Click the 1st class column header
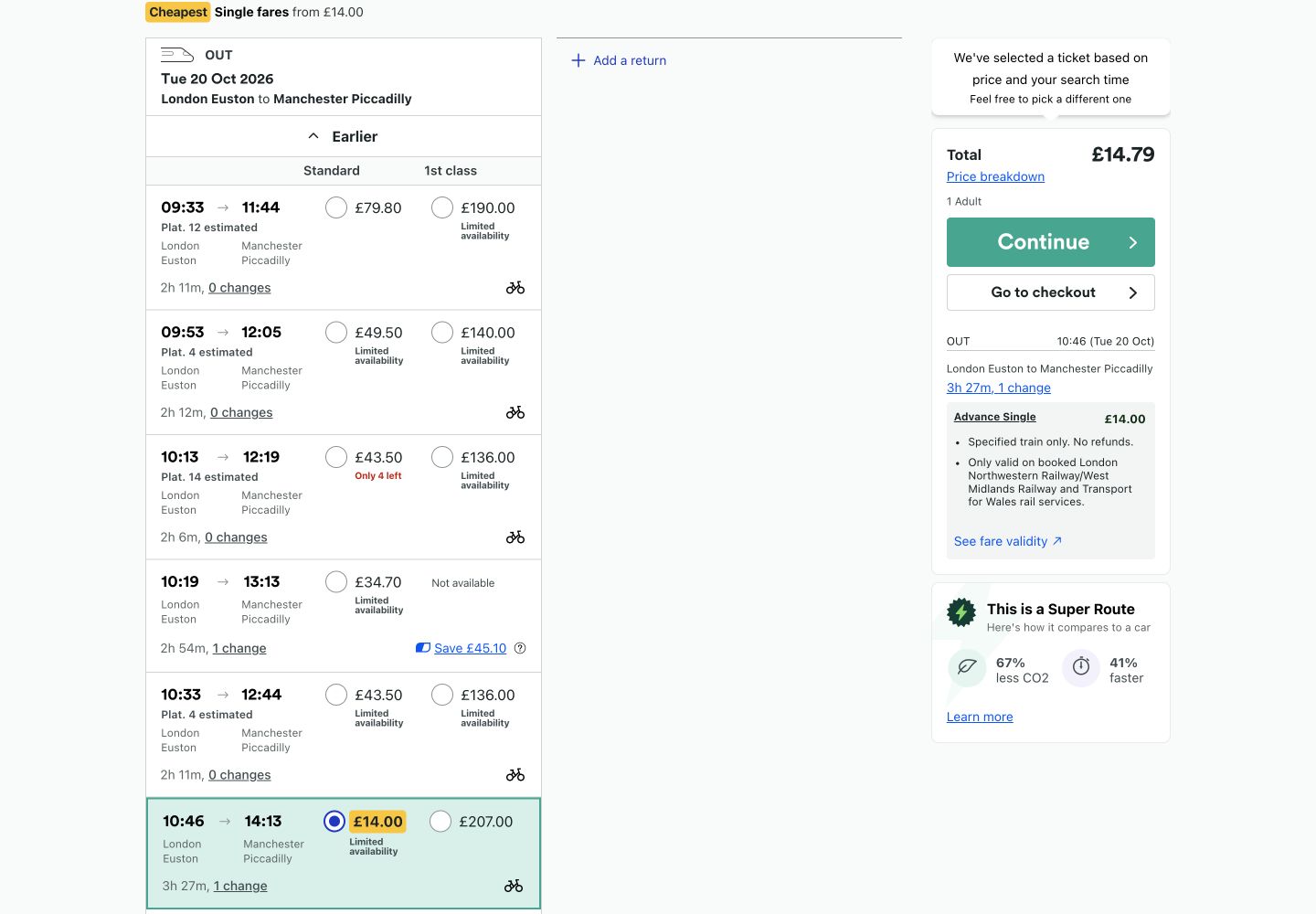1316x914 pixels. pyautogui.click(x=451, y=171)
